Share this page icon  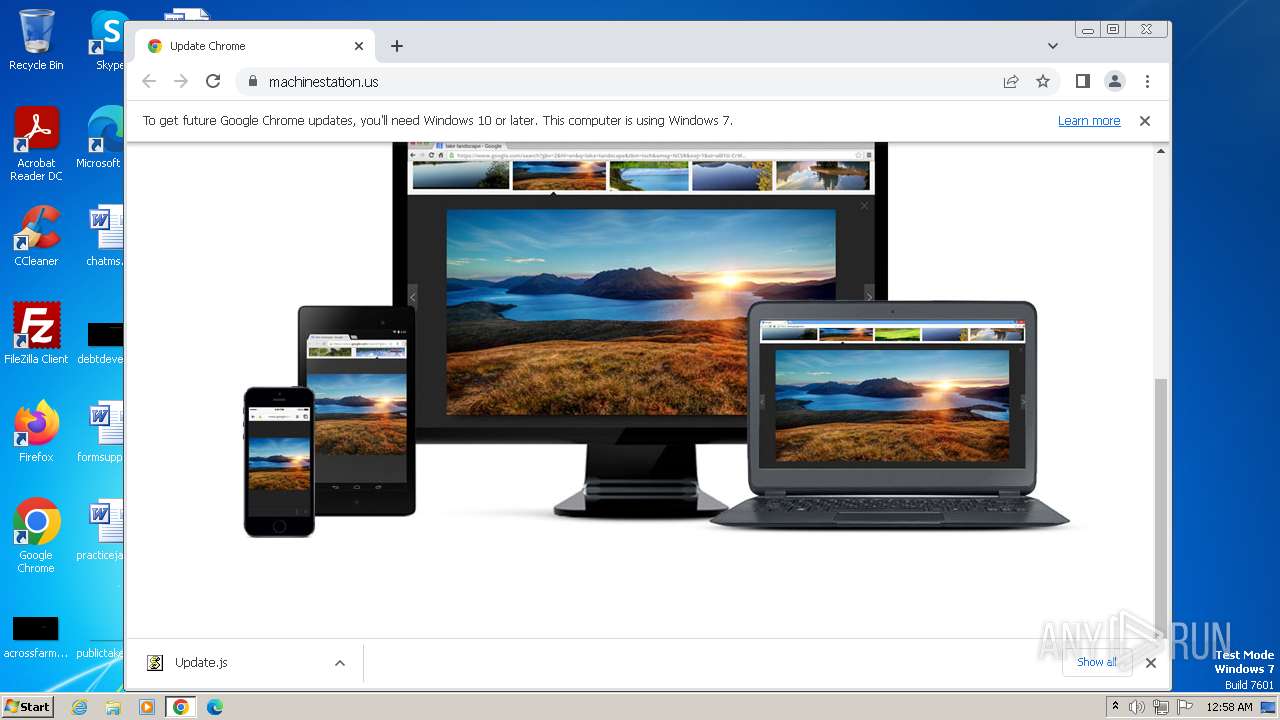1011,82
